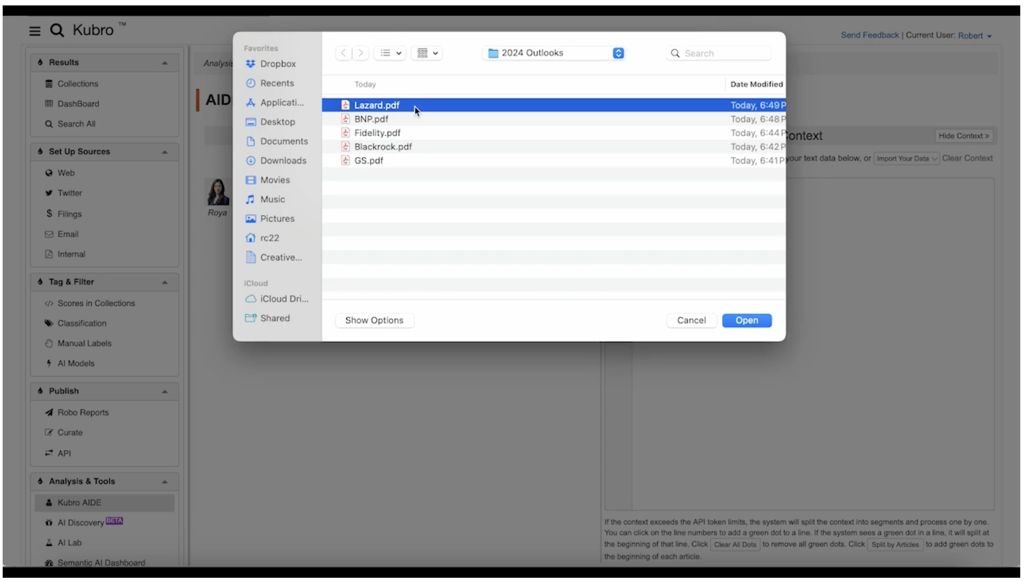Screen dimensions: 1024x581
Task: Open Filings sources in Kubro sidebar
Action: pyautogui.click(x=63, y=214)
